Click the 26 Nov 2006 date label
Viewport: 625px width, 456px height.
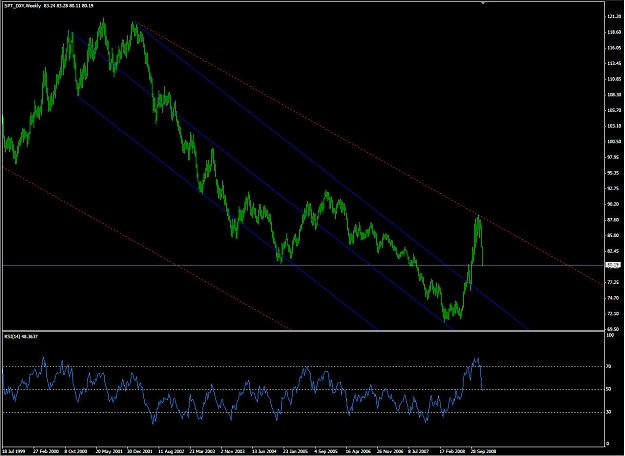[x=389, y=451]
